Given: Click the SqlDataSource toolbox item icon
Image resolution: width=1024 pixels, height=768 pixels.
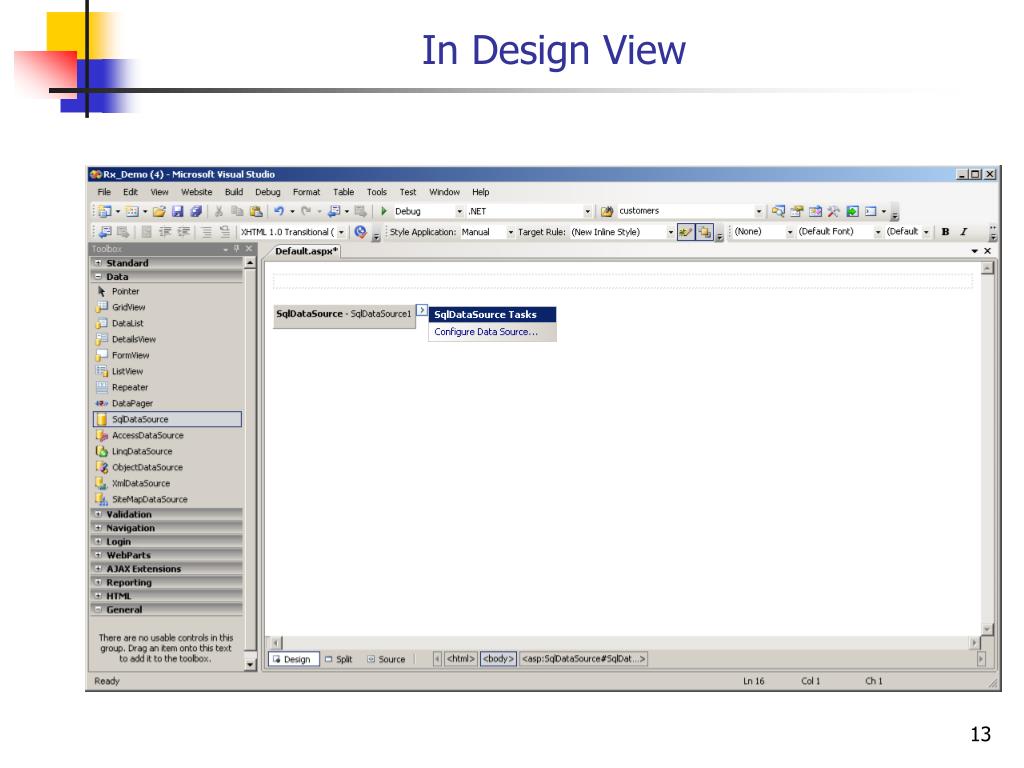Looking at the screenshot, I should coord(102,419).
